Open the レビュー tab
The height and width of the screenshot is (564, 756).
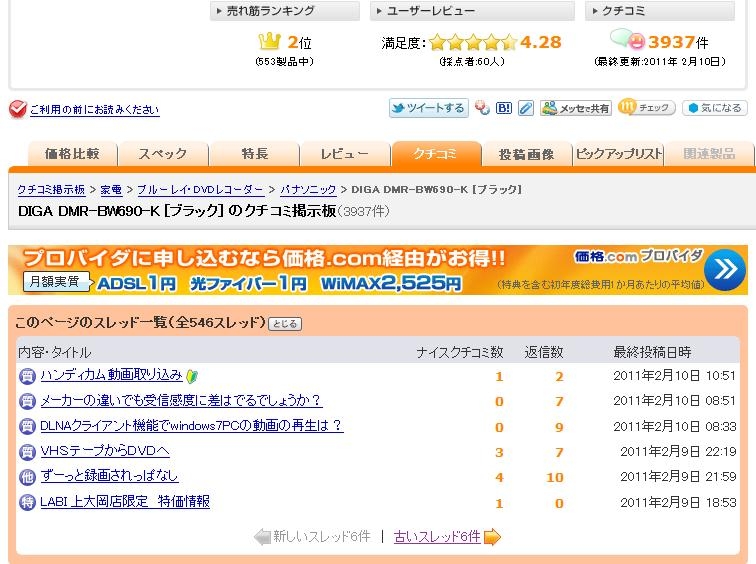tap(345, 154)
